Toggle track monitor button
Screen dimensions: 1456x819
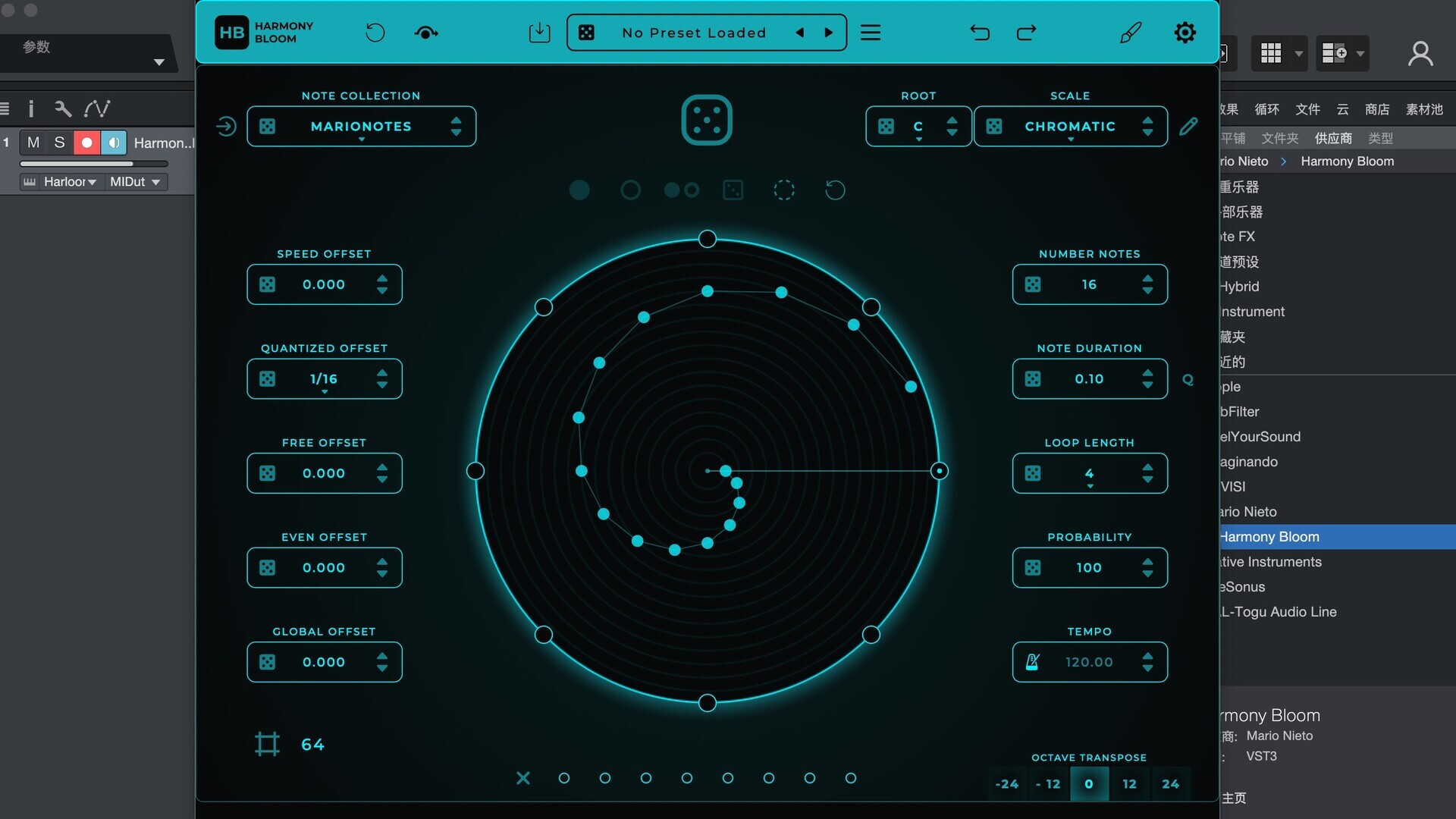(x=114, y=143)
